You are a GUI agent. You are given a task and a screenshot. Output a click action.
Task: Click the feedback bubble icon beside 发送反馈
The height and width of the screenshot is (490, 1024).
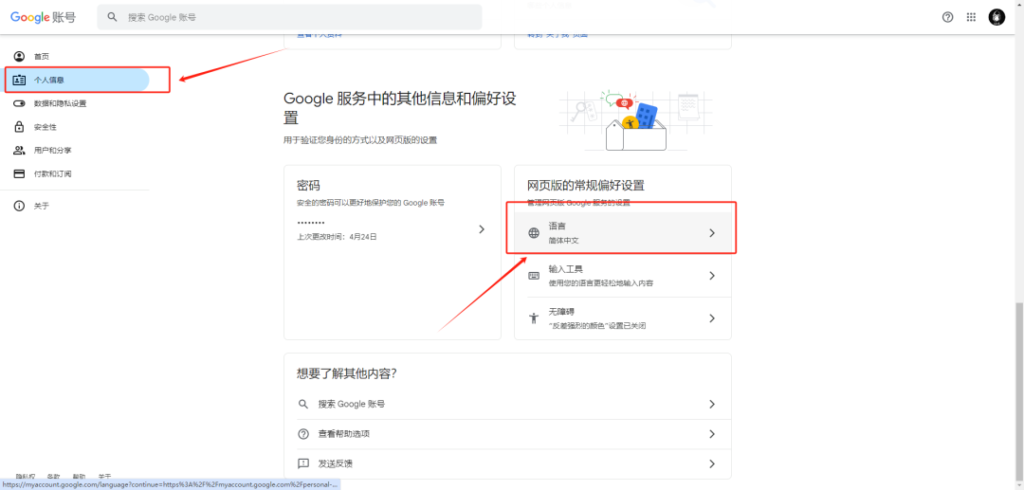tap(303, 463)
